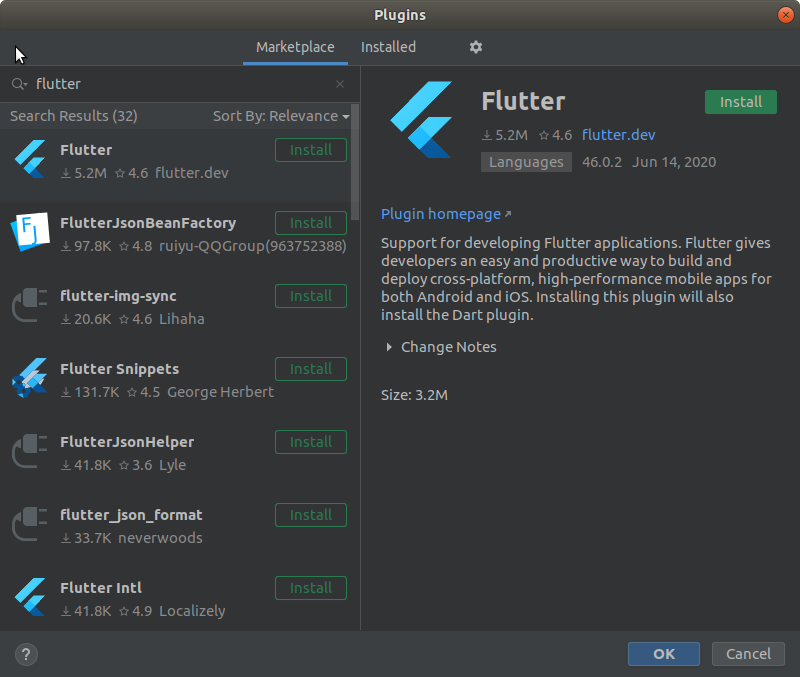Confirm with the OK button
The height and width of the screenshot is (677, 800).
[663, 654]
